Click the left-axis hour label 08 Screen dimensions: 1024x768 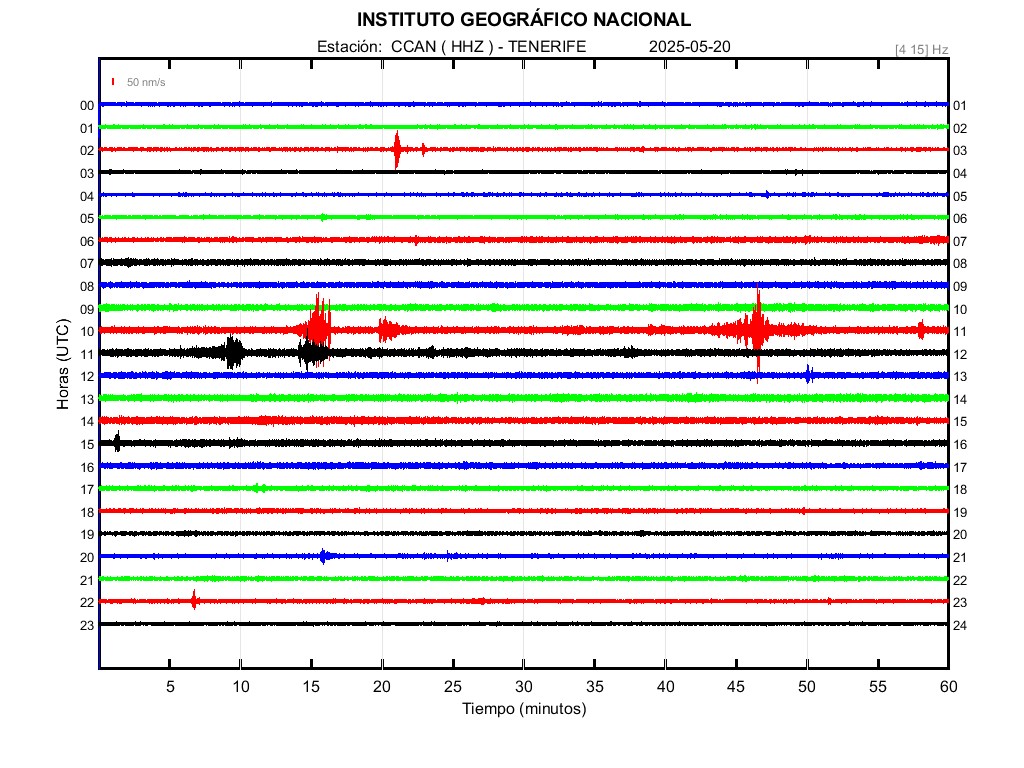point(87,287)
